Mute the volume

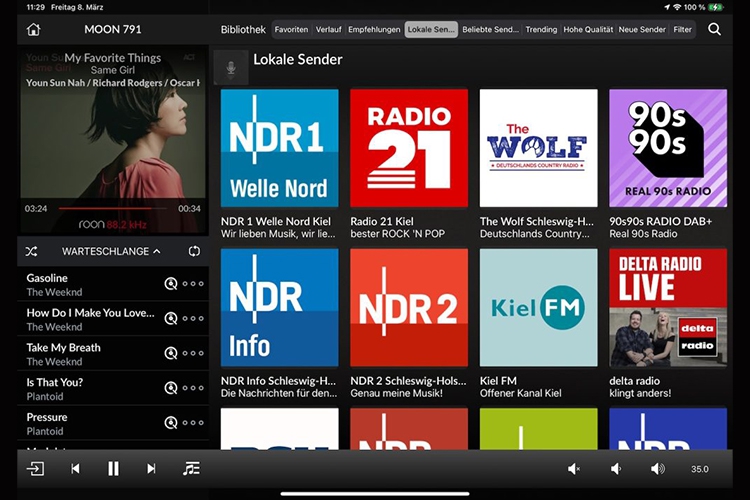pos(574,469)
